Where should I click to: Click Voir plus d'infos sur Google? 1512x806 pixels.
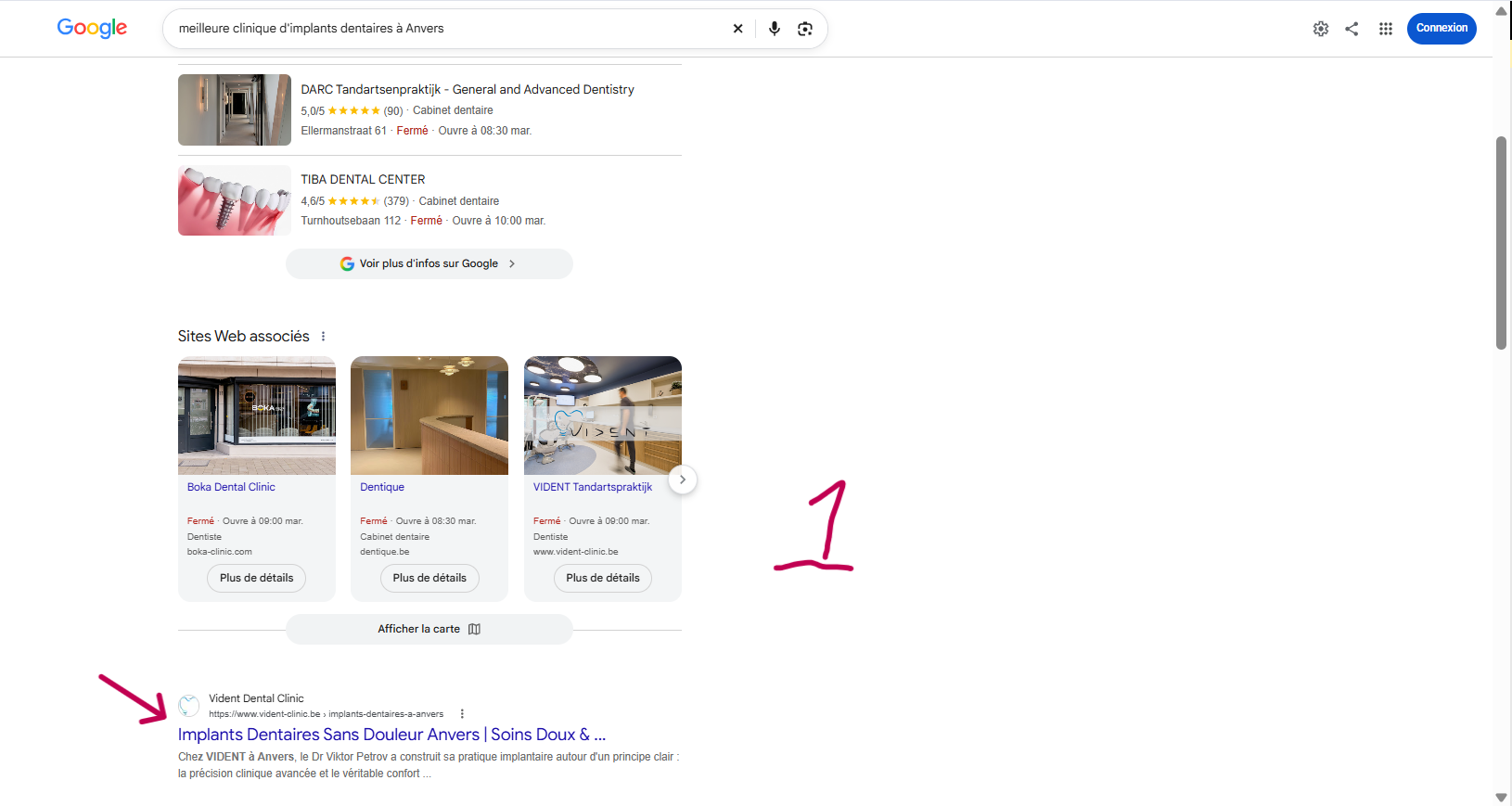coord(429,263)
